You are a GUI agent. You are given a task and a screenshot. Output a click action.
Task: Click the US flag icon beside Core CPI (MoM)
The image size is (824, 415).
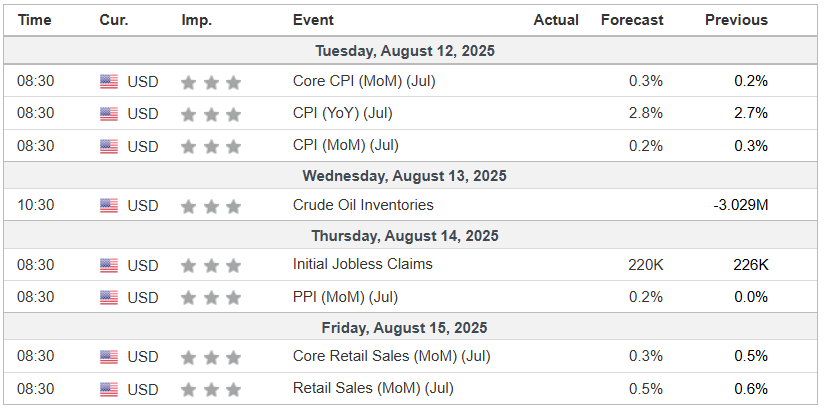click(x=109, y=82)
